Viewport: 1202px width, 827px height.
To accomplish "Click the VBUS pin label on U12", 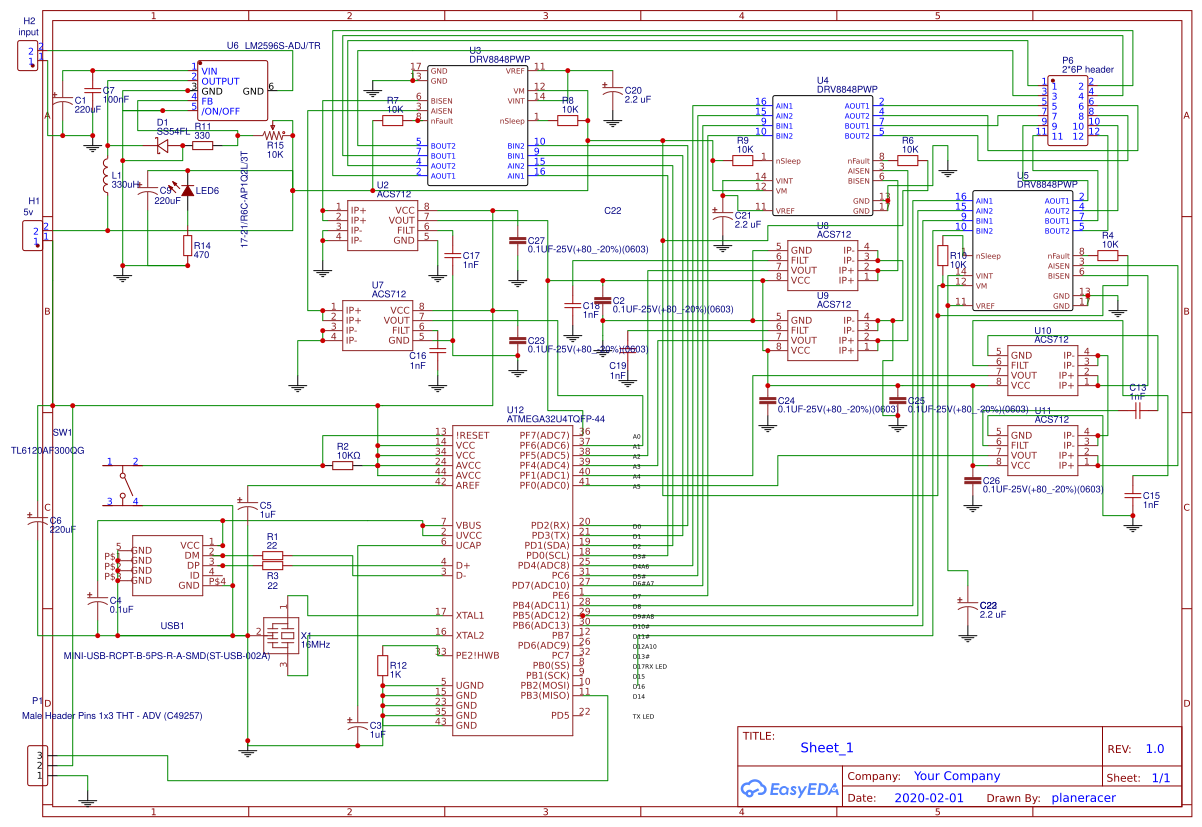I will [468, 524].
